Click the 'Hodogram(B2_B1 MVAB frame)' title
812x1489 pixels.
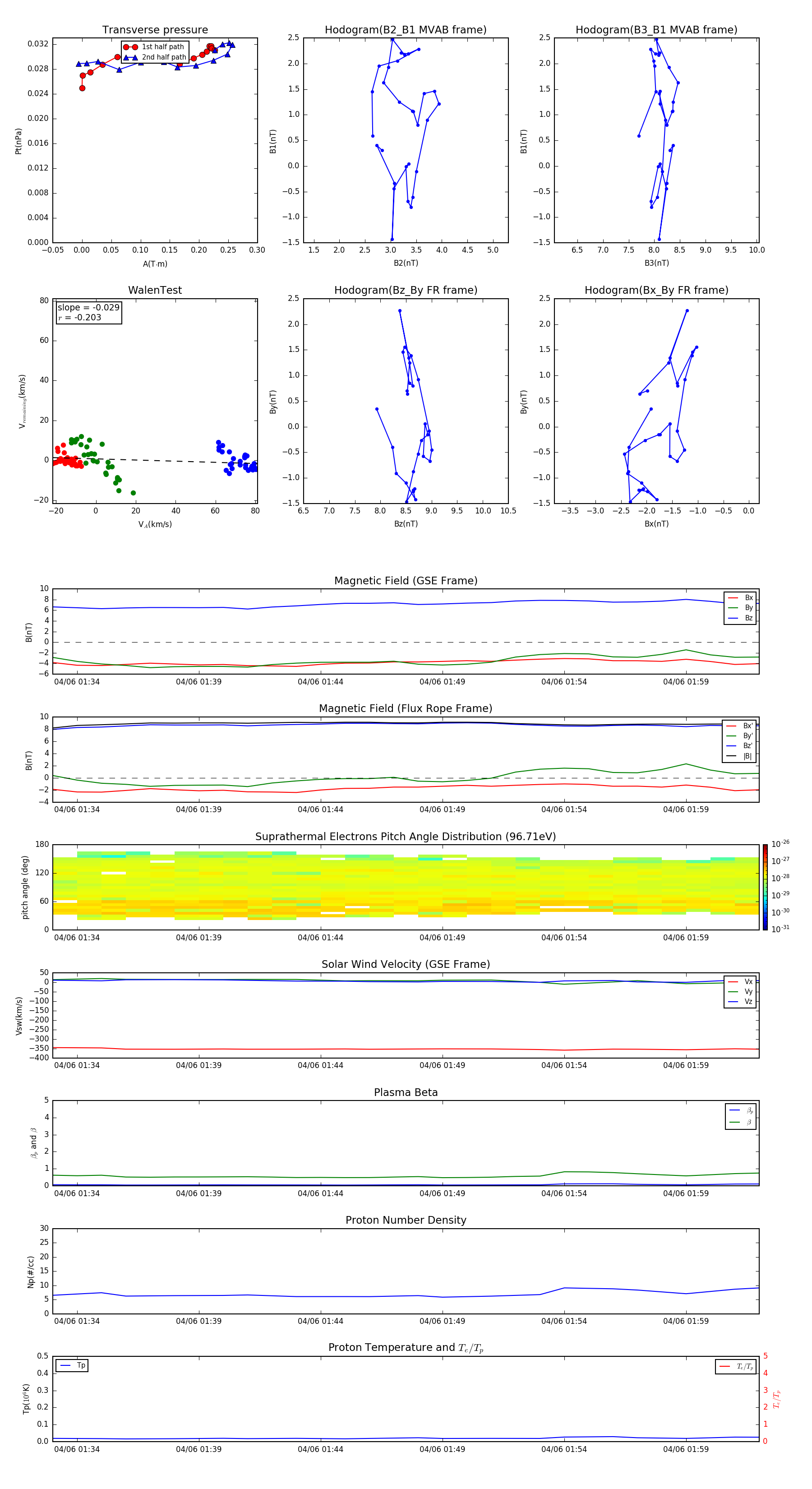tap(406, 30)
